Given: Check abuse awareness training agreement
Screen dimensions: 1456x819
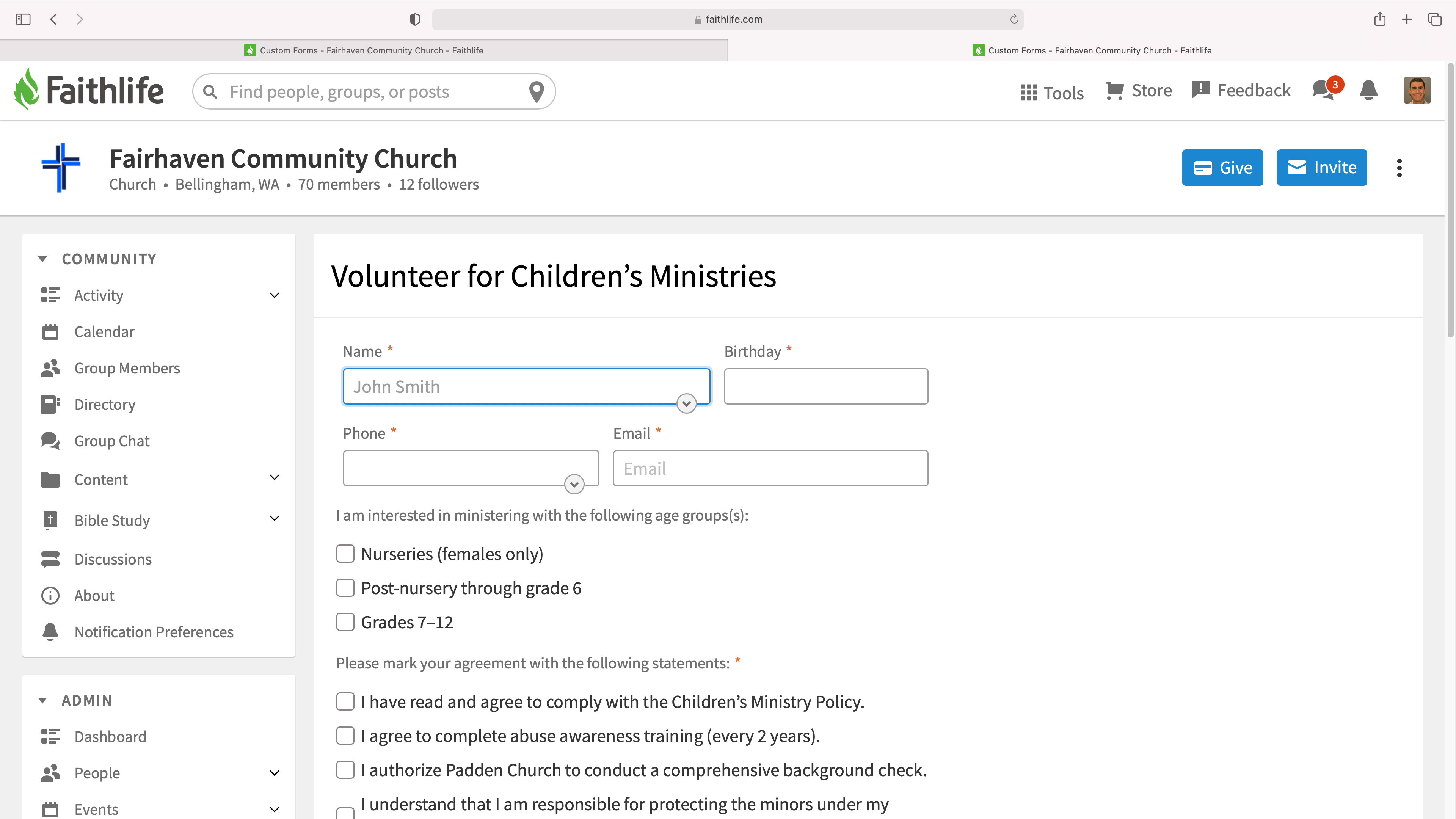Looking at the screenshot, I should pos(345,736).
